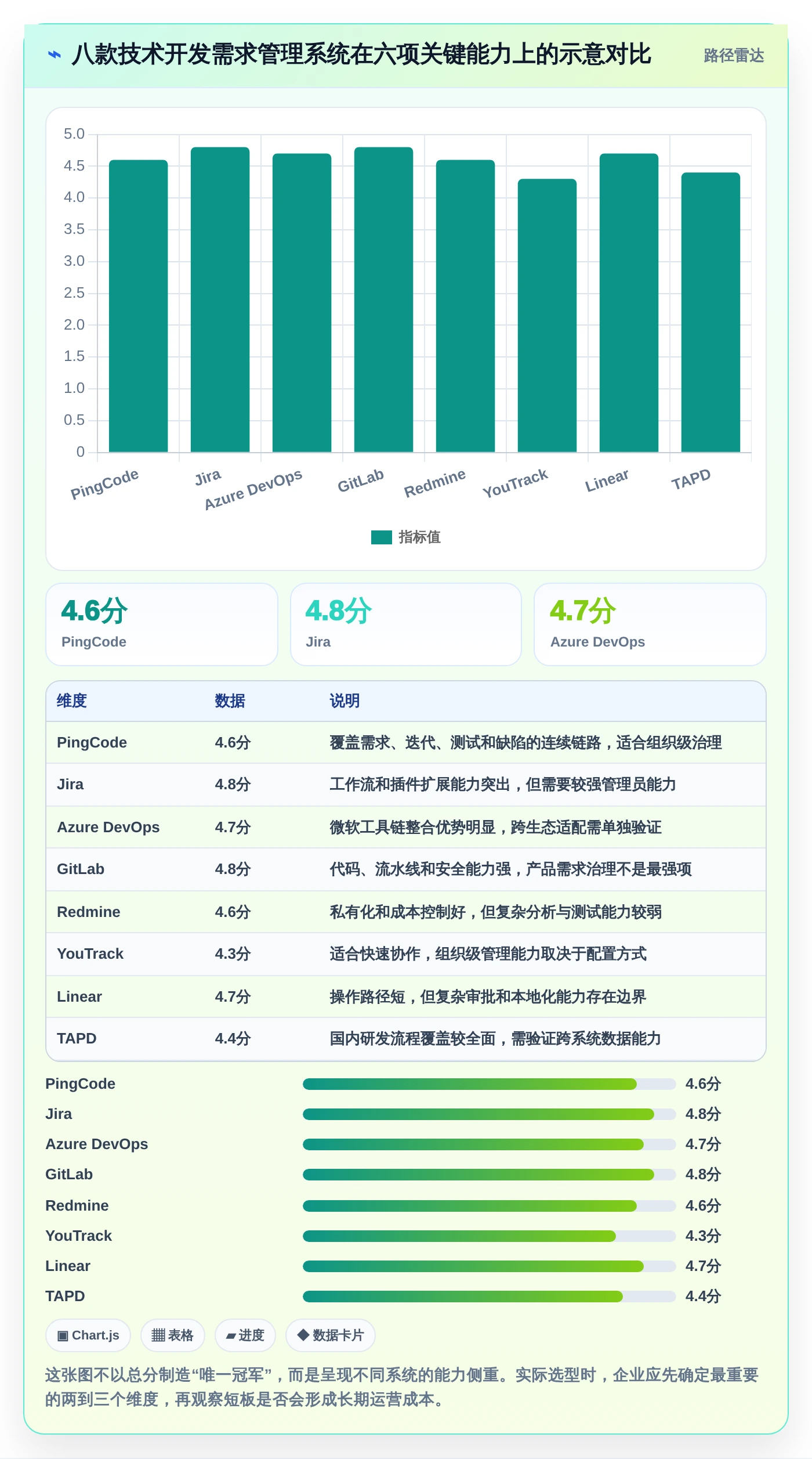The height and width of the screenshot is (1459, 812).
Task: Click the TAPD bar in the chart
Action: pyautogui.click(x=711, y=312)
